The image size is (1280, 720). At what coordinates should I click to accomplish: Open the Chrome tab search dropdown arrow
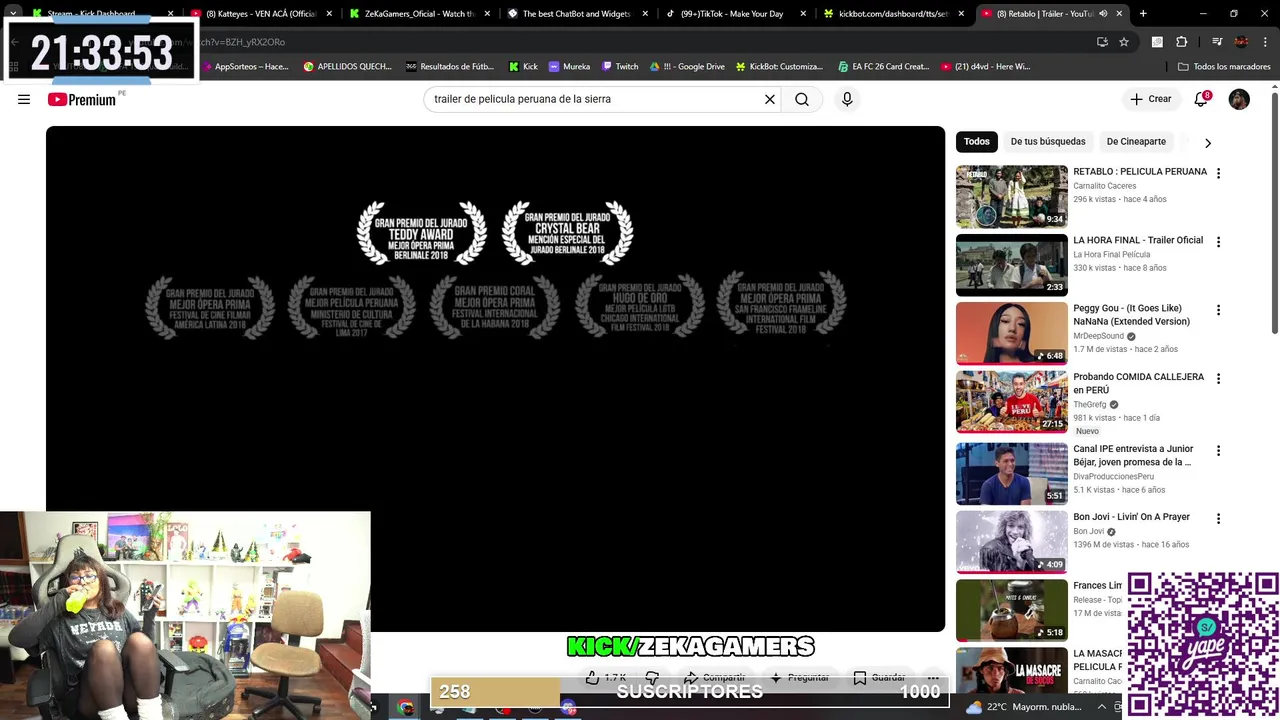click(x=13, y=14)
